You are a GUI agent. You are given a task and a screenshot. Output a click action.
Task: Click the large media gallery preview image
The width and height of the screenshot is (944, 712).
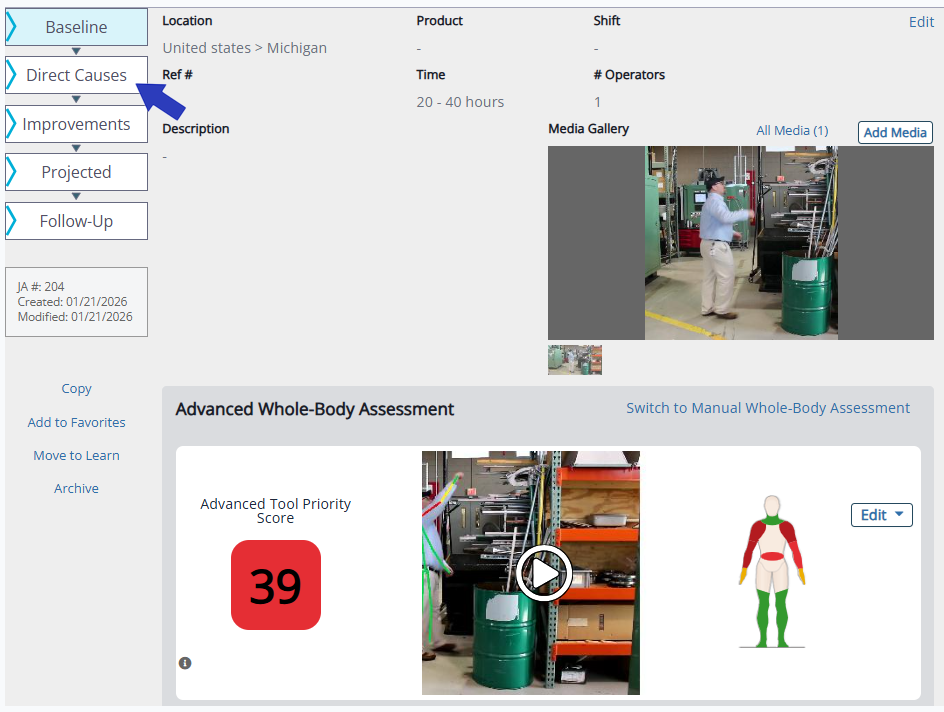(x=740, y=243)
